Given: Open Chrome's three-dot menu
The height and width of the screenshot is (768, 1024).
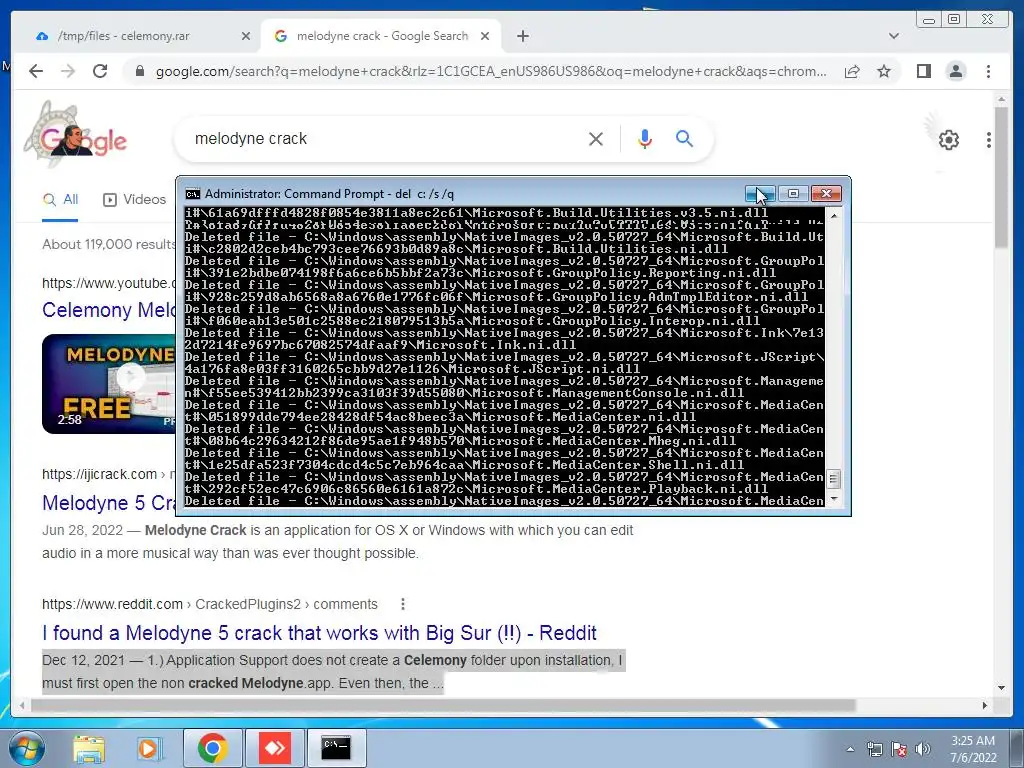Looking at the screenshot, I should point(988,71).
